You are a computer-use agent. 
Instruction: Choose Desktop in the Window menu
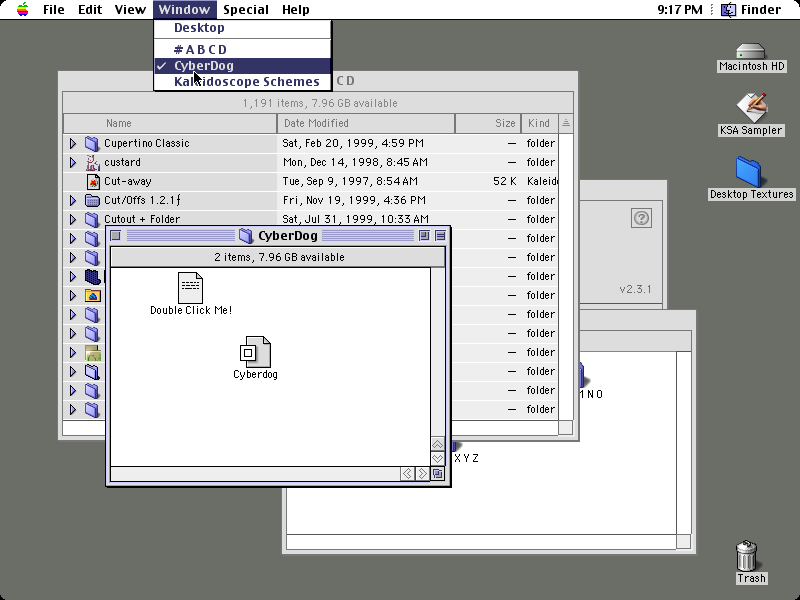click(x=242, y=28)
